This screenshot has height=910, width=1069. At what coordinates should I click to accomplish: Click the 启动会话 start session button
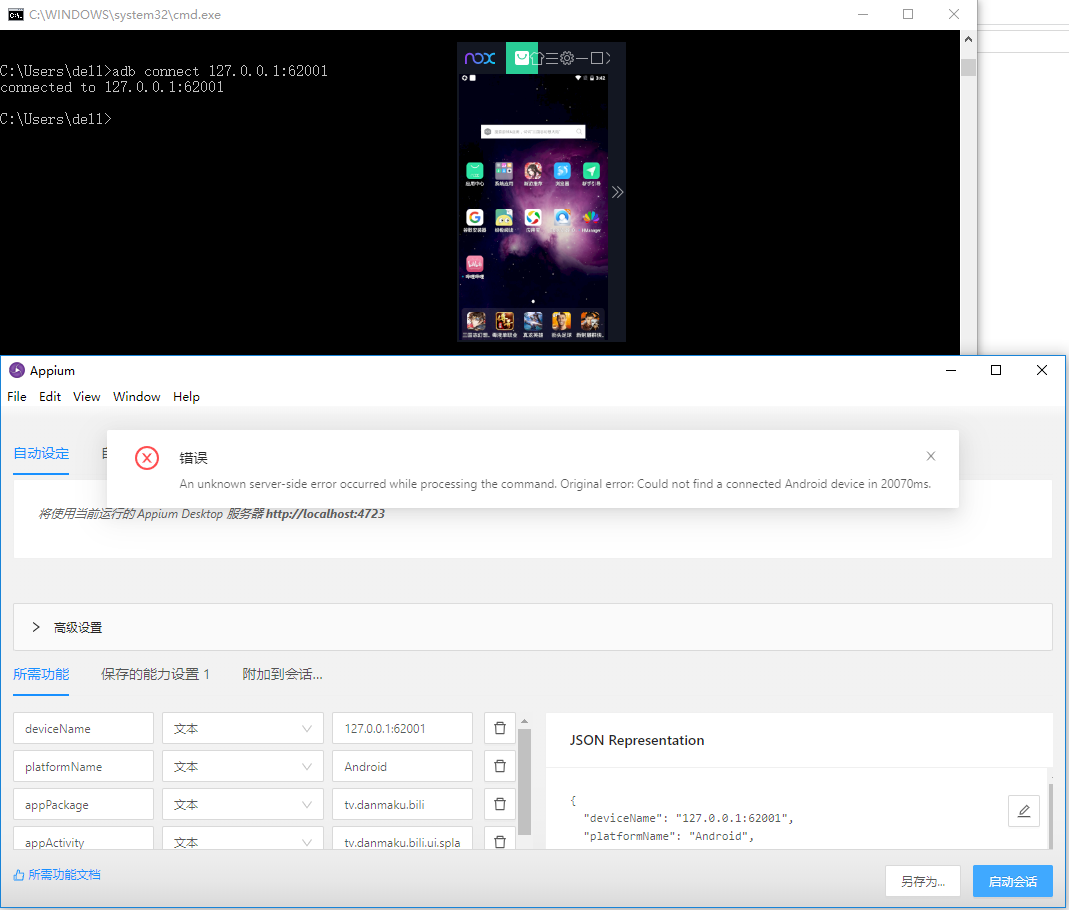[1012, 881]
